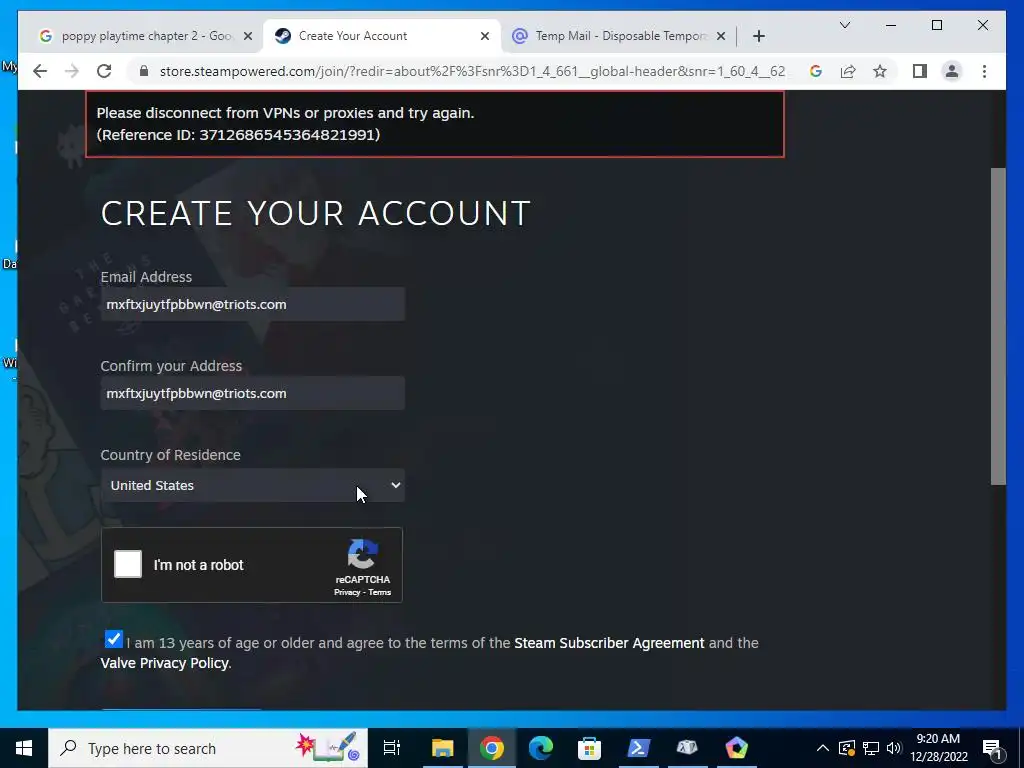Reload the Steam join page

coord(104,71)
